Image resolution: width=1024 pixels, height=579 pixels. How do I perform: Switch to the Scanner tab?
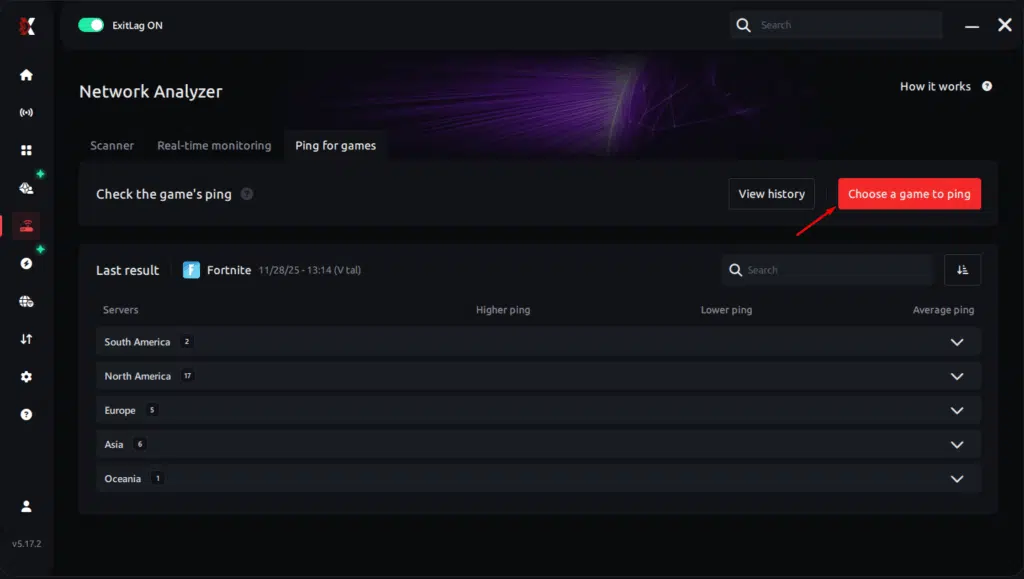click(112, 146)
